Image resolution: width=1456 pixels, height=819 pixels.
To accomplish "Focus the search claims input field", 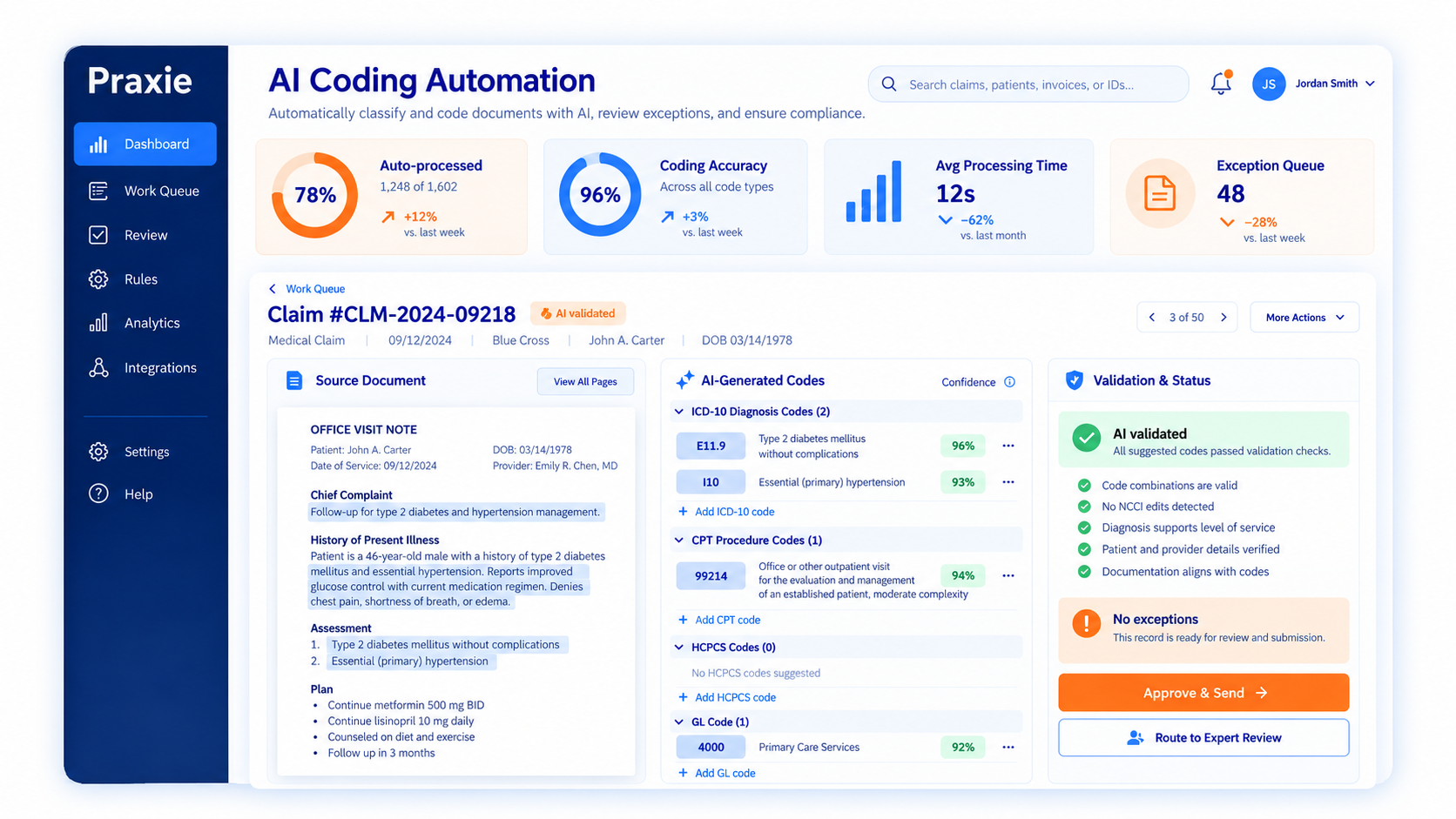I will [1028, 84].
